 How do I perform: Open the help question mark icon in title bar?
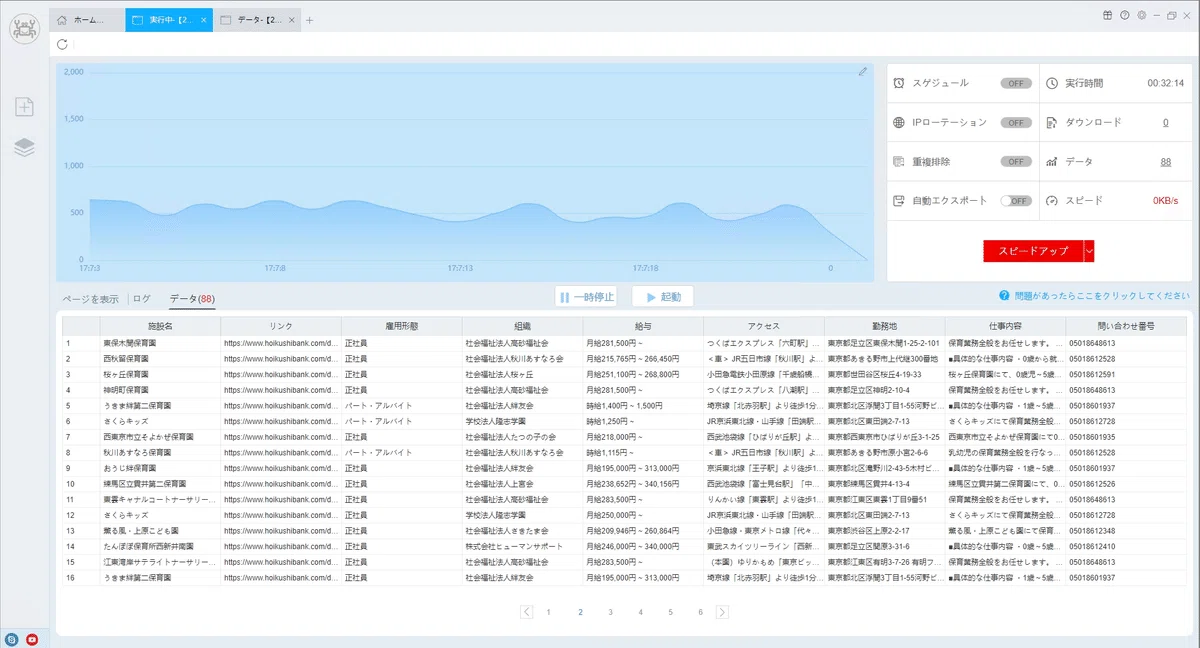(x=1125, y=15)
